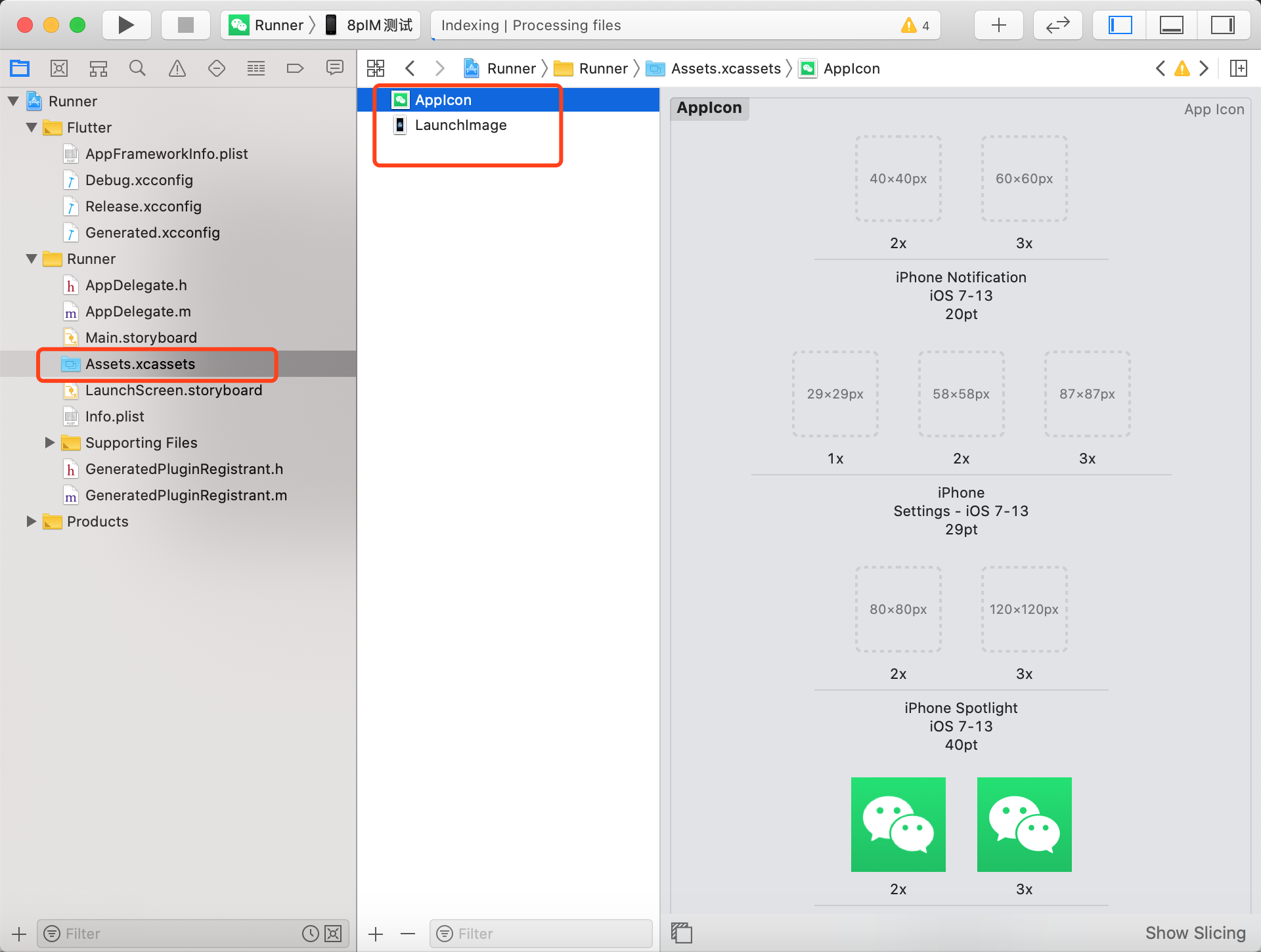Screen dimensions: 1261x952
Task: Toggle the left navigator panel visibility
Action: [x=1120, y=25]
